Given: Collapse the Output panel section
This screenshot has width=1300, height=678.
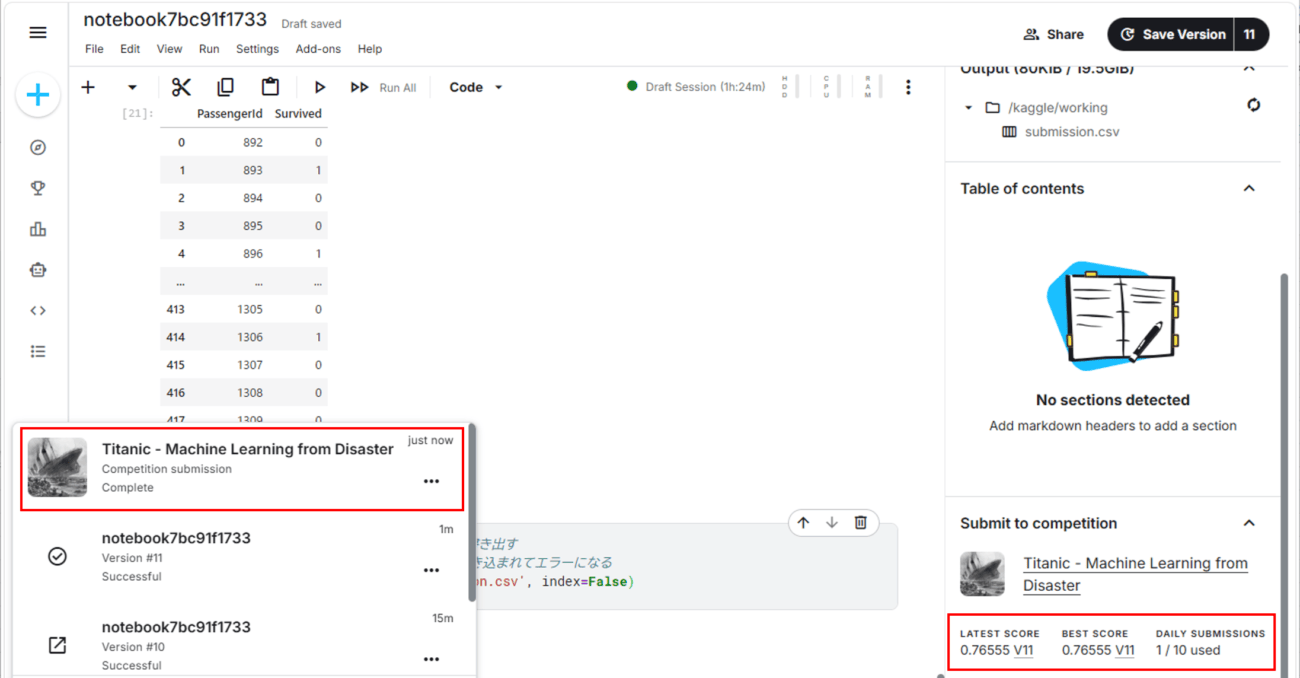Looking at the screenshot, I should tap(1249, 68).
